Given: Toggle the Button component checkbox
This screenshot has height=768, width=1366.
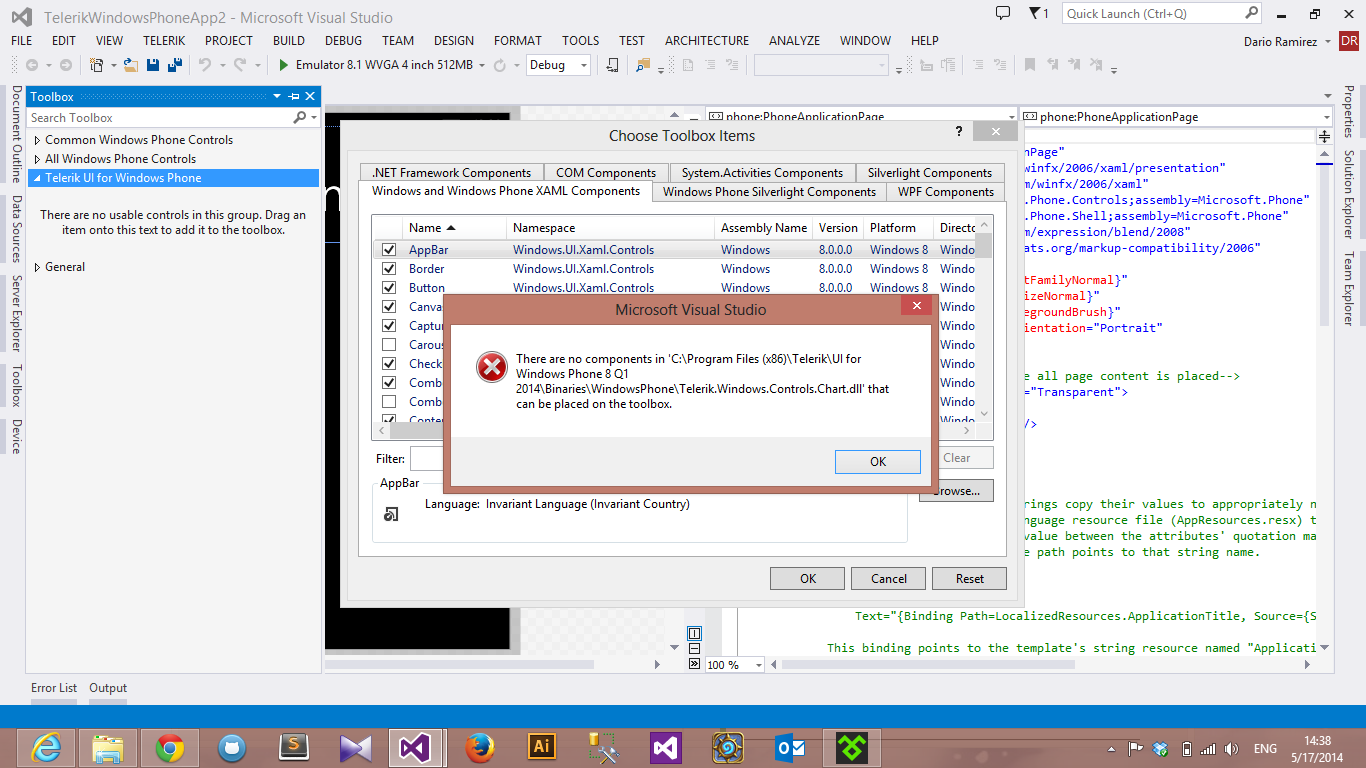Looking at the screenshot, I should (389, 287).
